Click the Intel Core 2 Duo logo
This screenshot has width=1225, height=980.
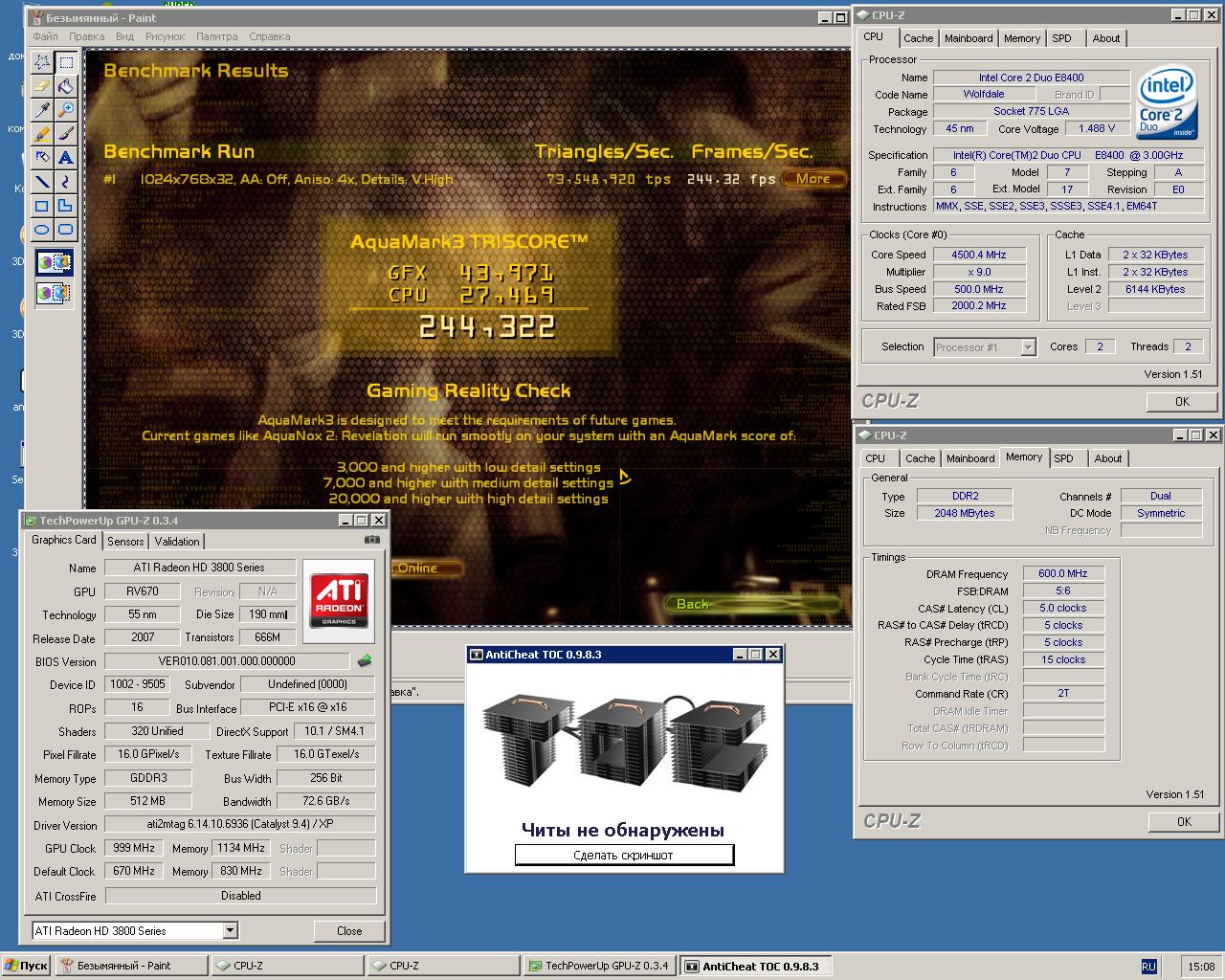(1168, 103)
